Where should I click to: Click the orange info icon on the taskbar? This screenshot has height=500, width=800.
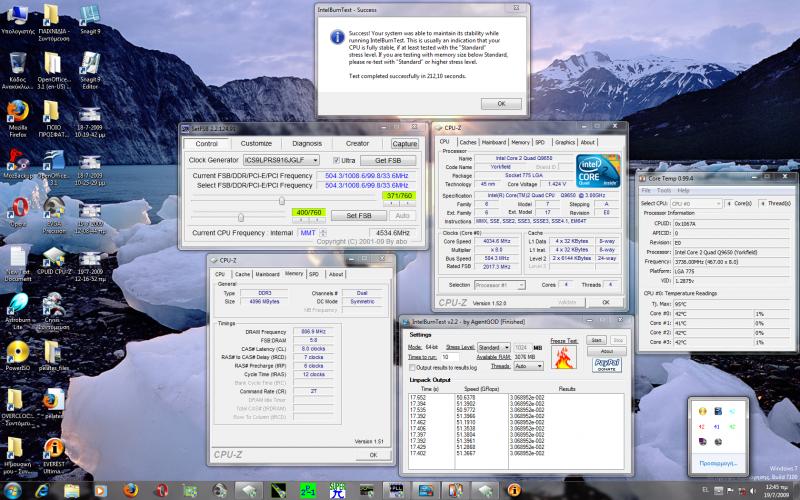point(514,490)
